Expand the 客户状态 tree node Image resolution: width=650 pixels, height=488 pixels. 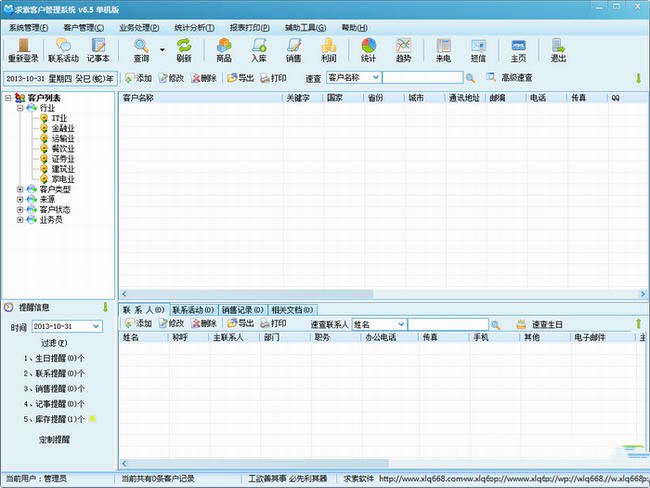(20, 210)
